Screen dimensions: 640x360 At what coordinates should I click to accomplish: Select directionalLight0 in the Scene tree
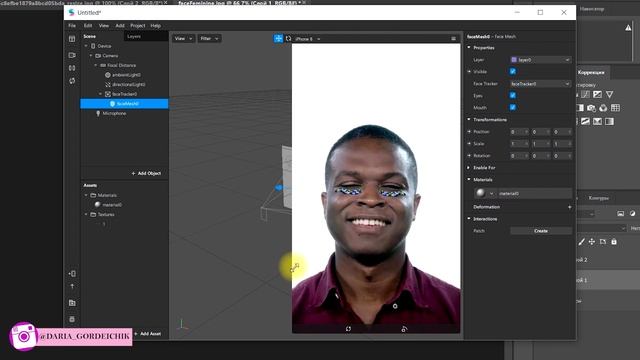coord(129,84)
